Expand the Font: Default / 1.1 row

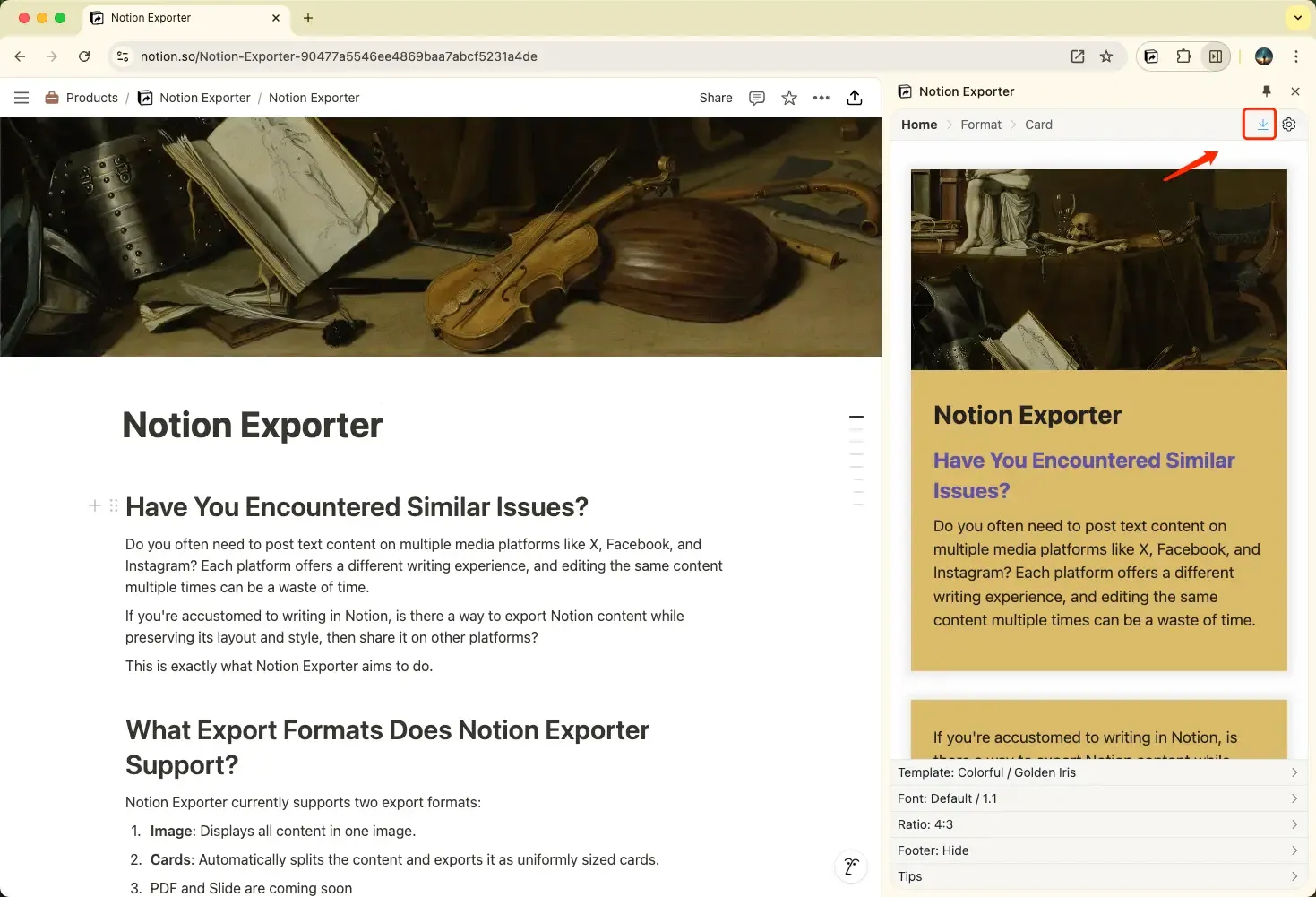(1097, 798)
